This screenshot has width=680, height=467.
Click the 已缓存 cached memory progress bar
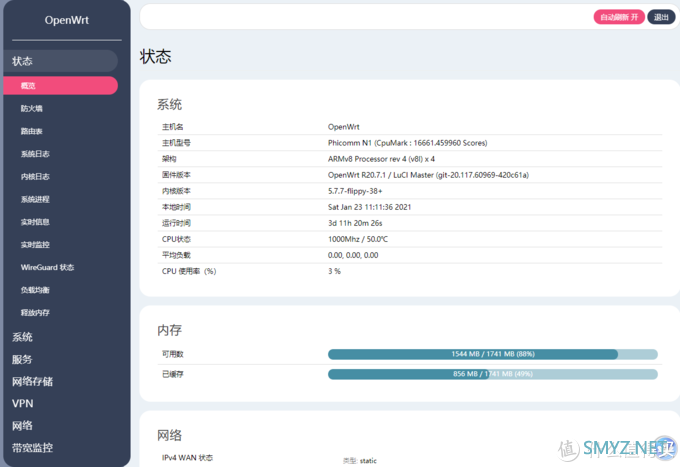click(x=493, y=374)
